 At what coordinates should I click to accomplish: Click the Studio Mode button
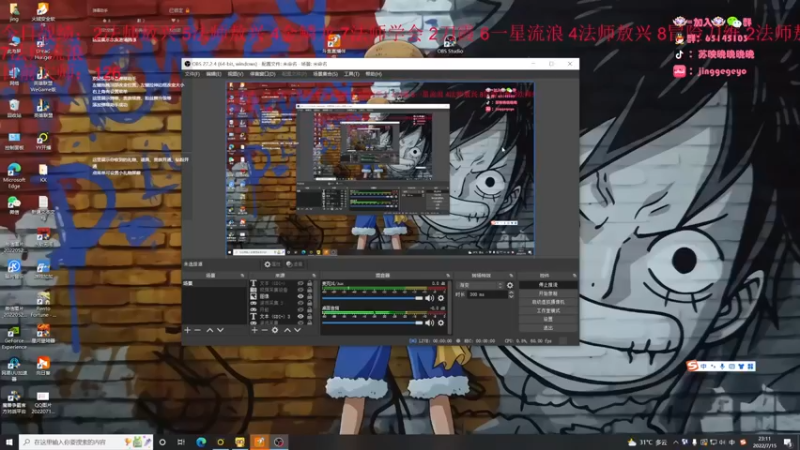548,311
